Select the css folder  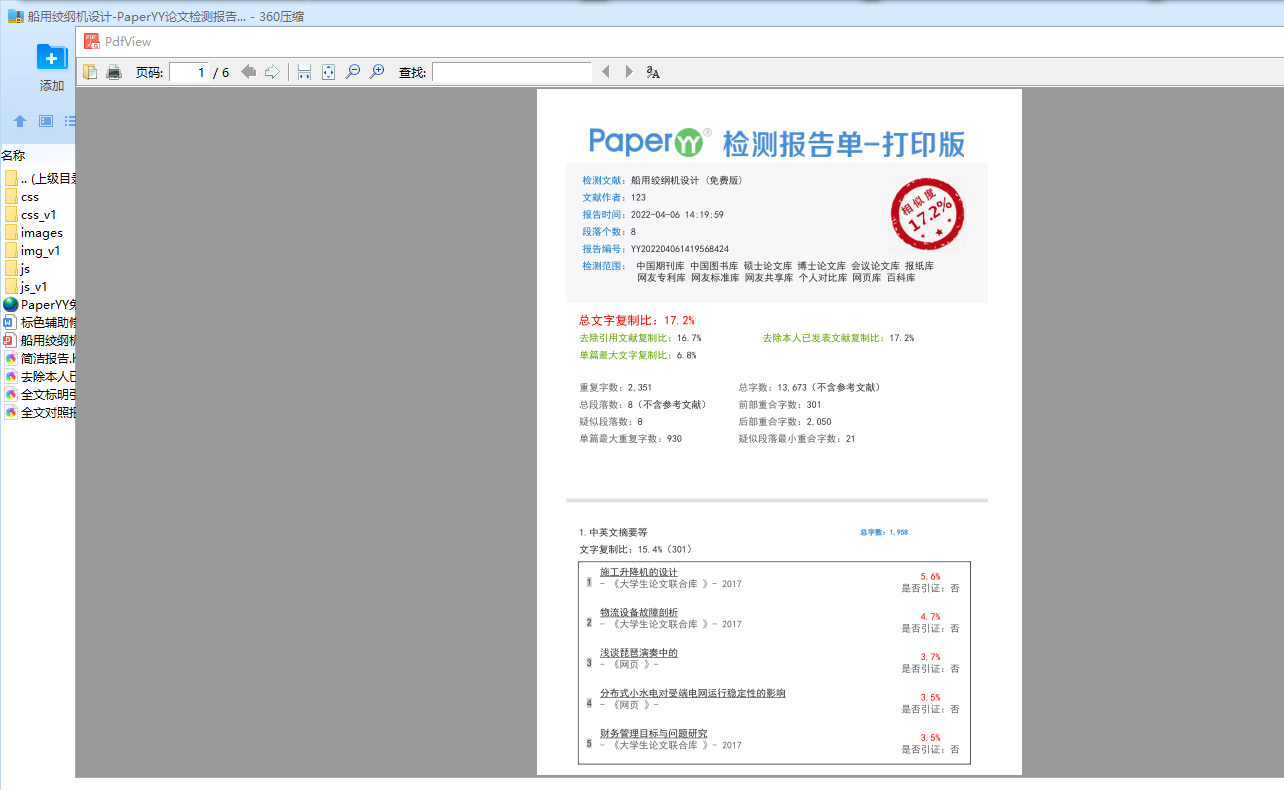click(21, 197)
